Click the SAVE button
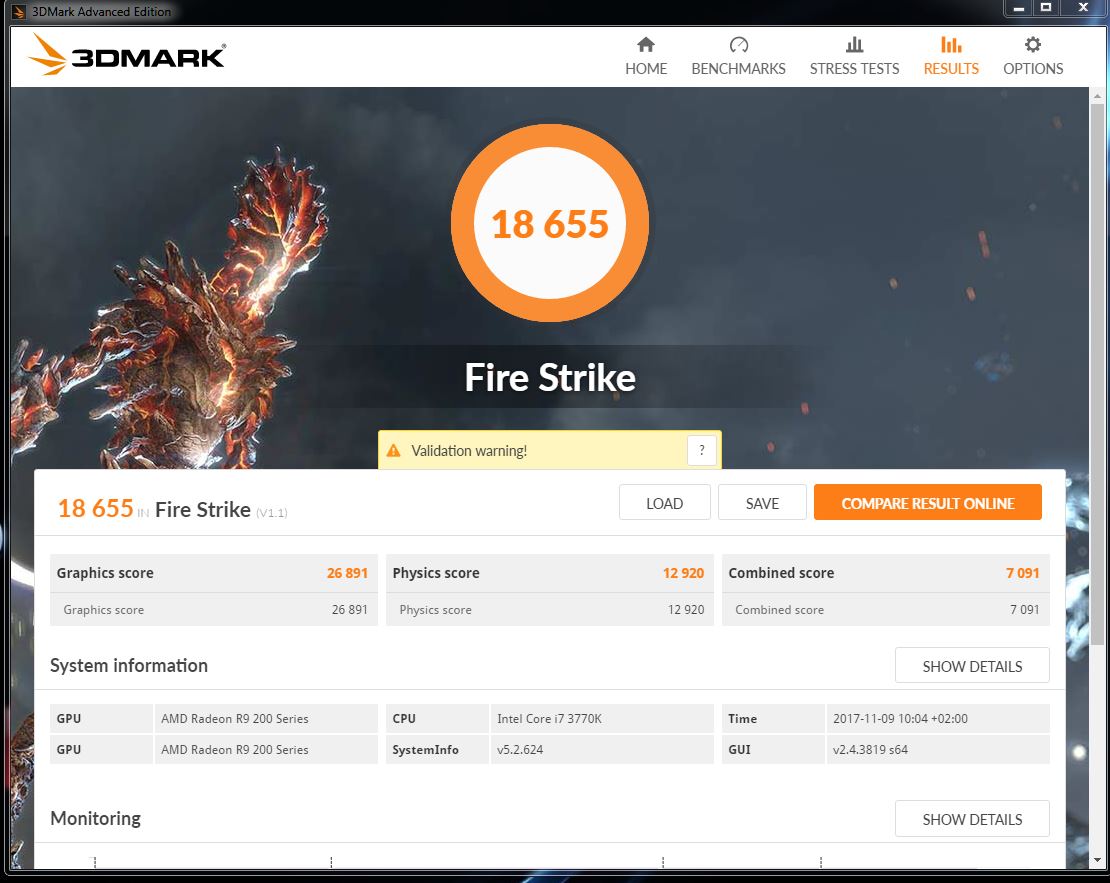 click(x=762, y=503)
